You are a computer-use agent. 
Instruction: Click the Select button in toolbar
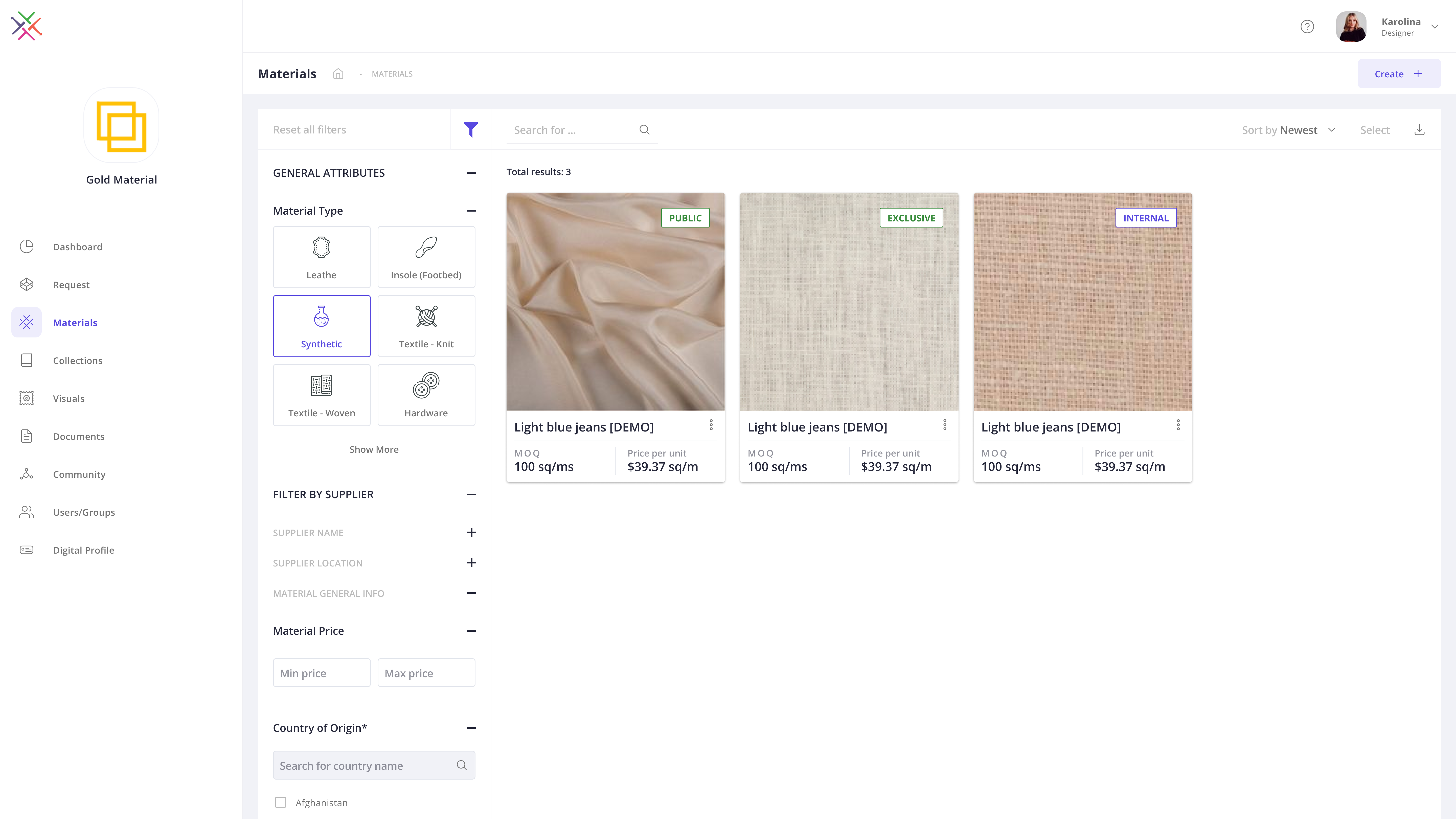click(1375, 130)
